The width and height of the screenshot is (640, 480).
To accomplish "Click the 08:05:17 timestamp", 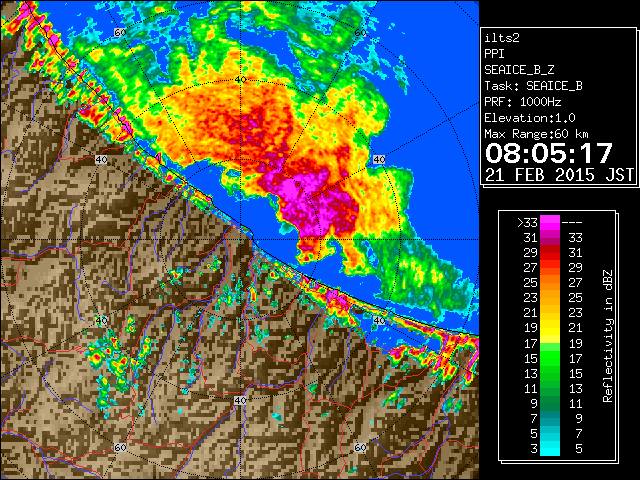I will tap(549, 153).
